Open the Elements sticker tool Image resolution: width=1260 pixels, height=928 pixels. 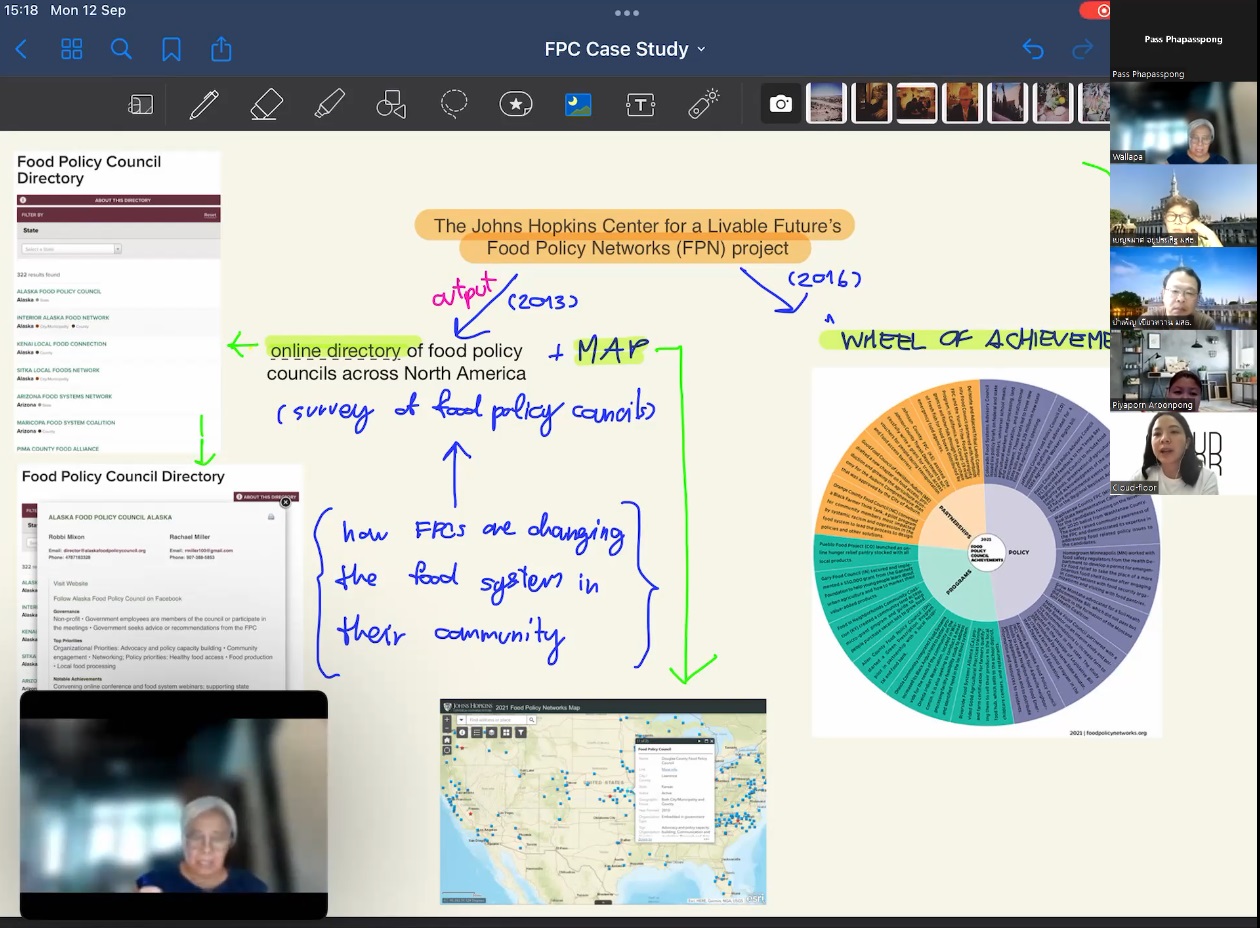pyautogui.click(x=516, y=104)
